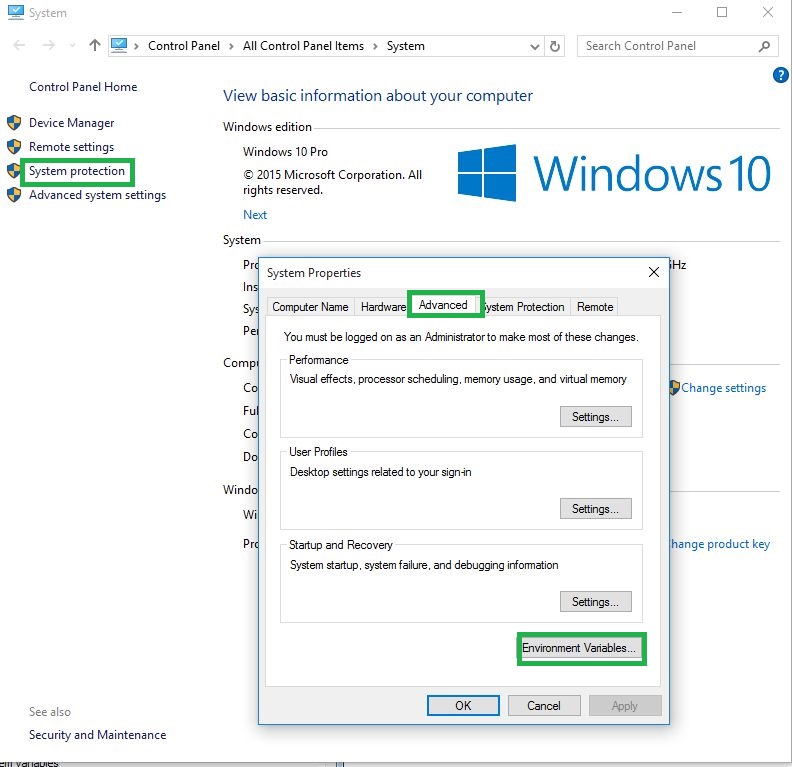Open User Profiles Settings button
The height and width of the screenshot is (767, 792).
click(596, 509)
